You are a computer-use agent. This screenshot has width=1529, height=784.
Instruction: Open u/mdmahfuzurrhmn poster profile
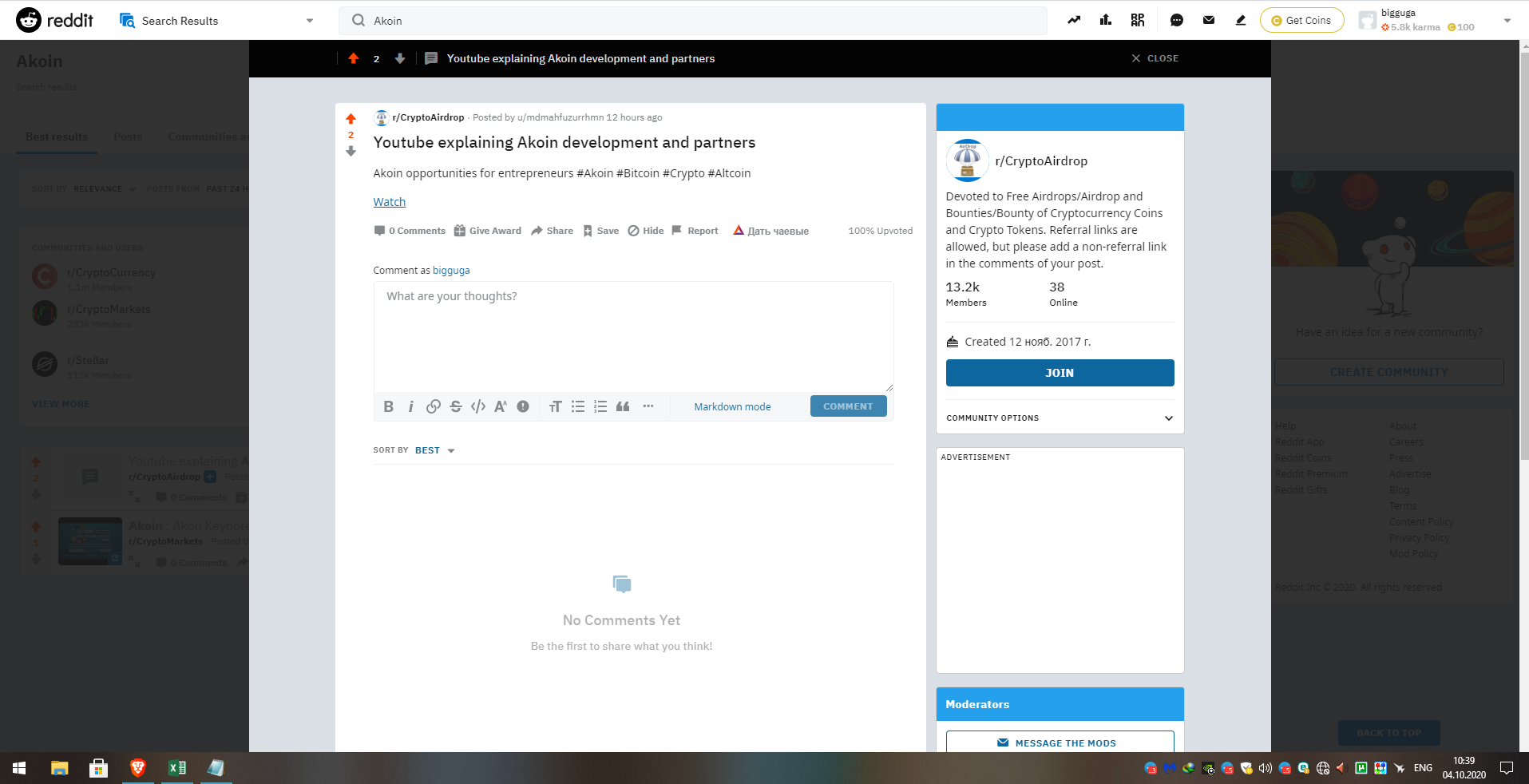coord(561,117)
